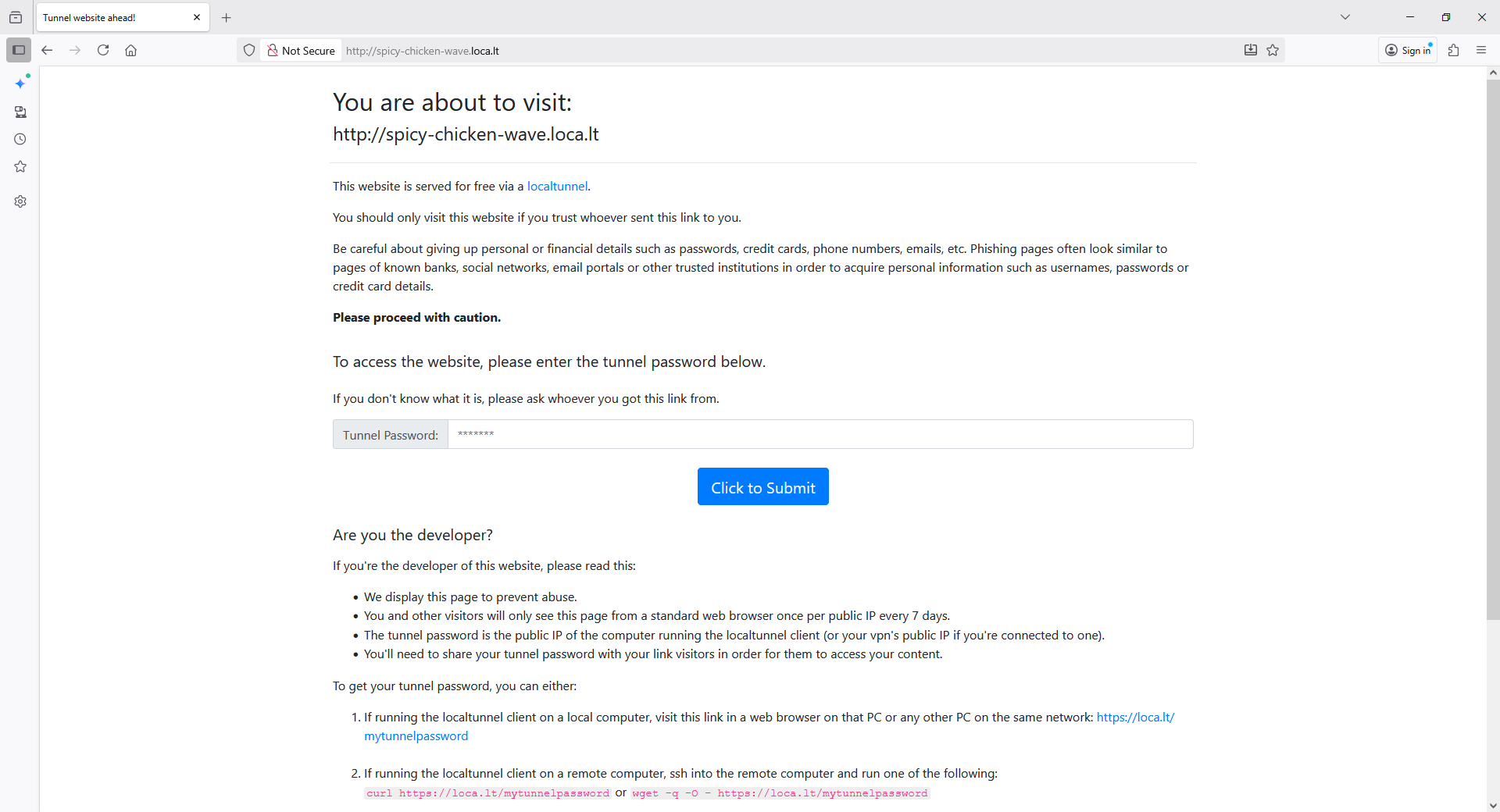Open the Extensions puzzle icon
The width and height of the screenshot is (1500, 812).
pyautogui.click(x=1453, y=50)
